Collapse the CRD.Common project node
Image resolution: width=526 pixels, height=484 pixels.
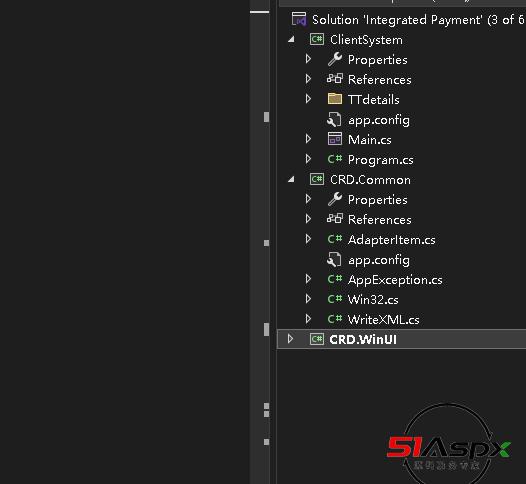tap(291, 179)
